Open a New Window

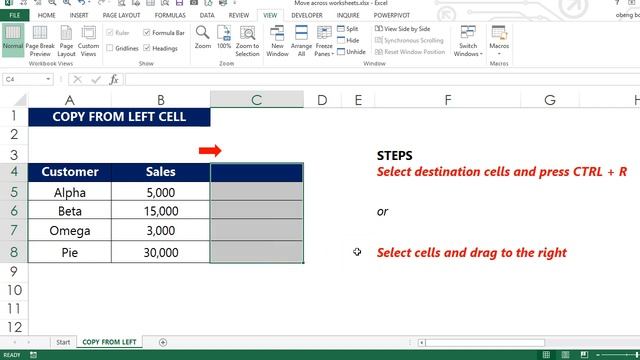(x=277, y=40)
